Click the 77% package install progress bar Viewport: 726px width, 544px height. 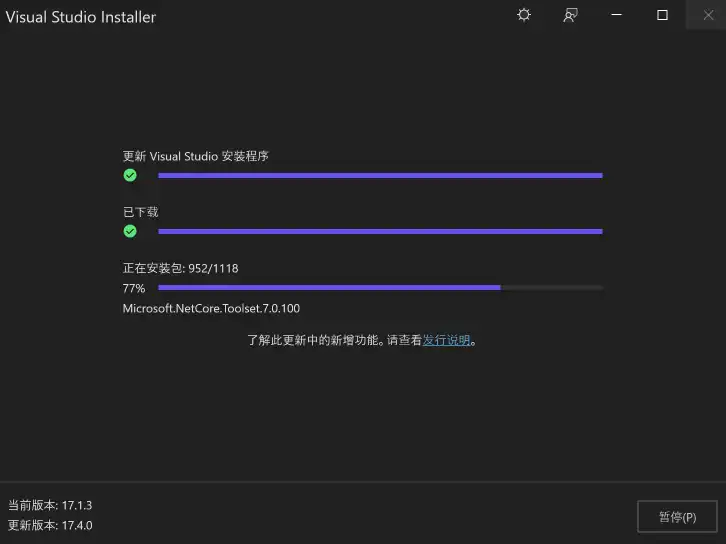pyautogui.click(x=380, y=288)
